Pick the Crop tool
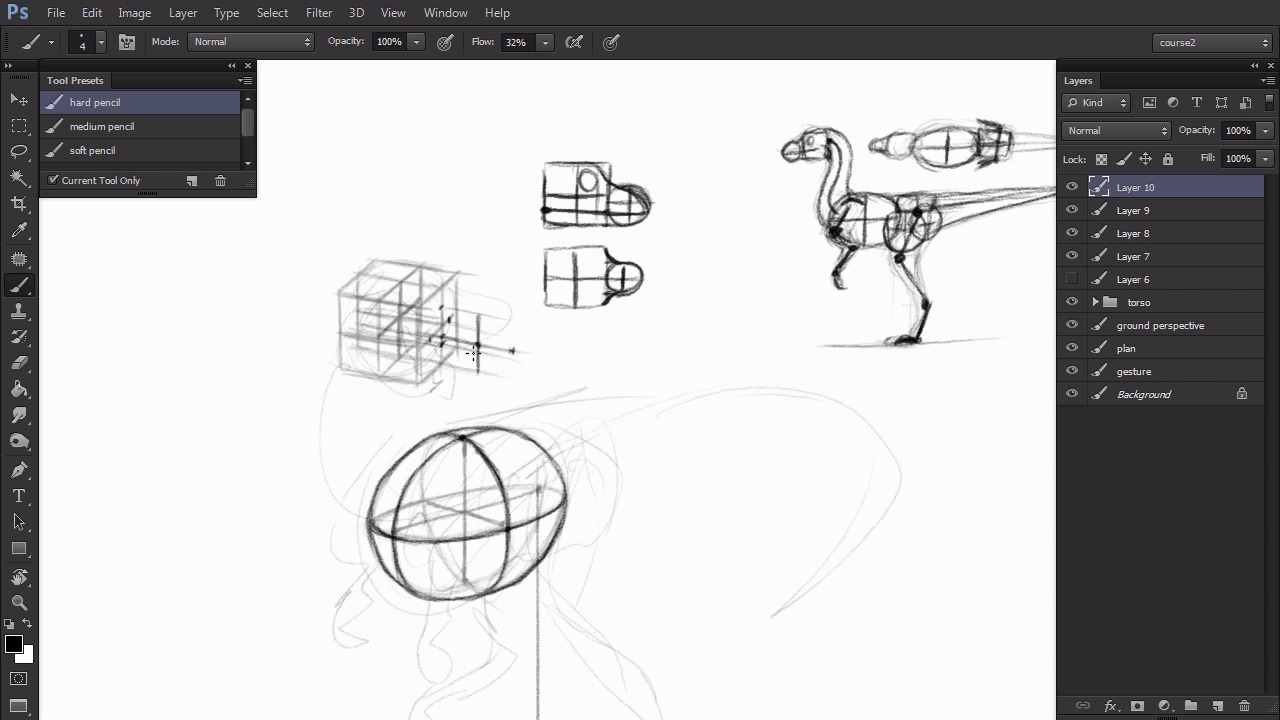This screenshot has height=720, width=1280. pos(19,203)
